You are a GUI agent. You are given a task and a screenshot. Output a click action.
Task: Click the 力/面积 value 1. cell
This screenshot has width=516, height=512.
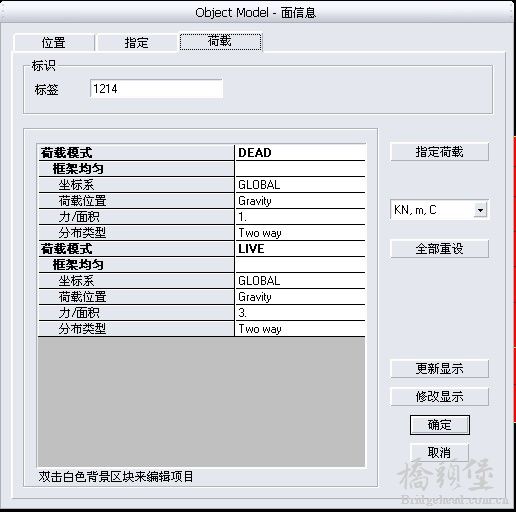(300, 217)
